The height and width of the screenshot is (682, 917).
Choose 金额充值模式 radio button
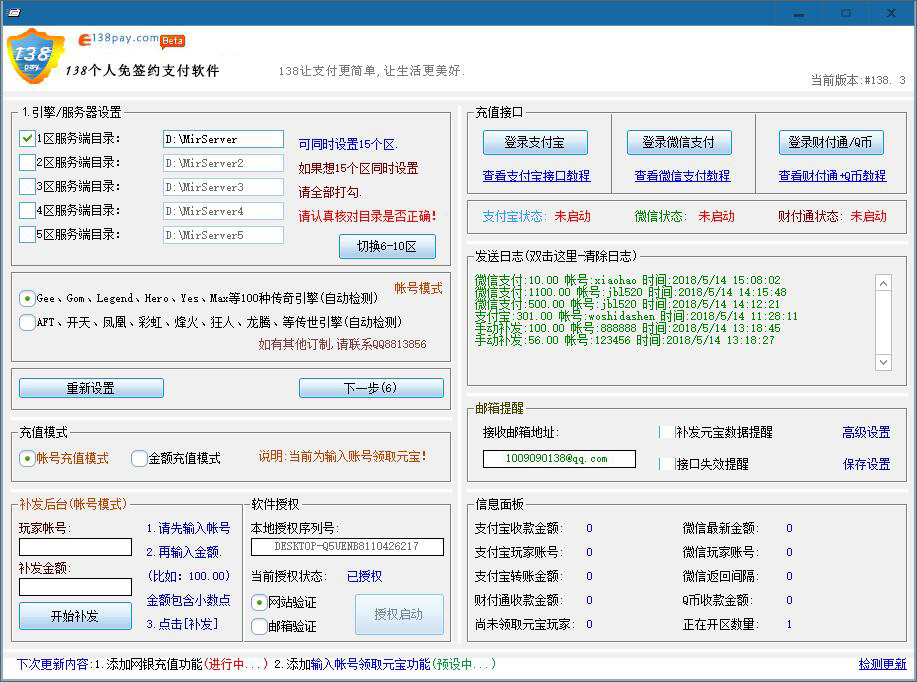pos(139,458)
